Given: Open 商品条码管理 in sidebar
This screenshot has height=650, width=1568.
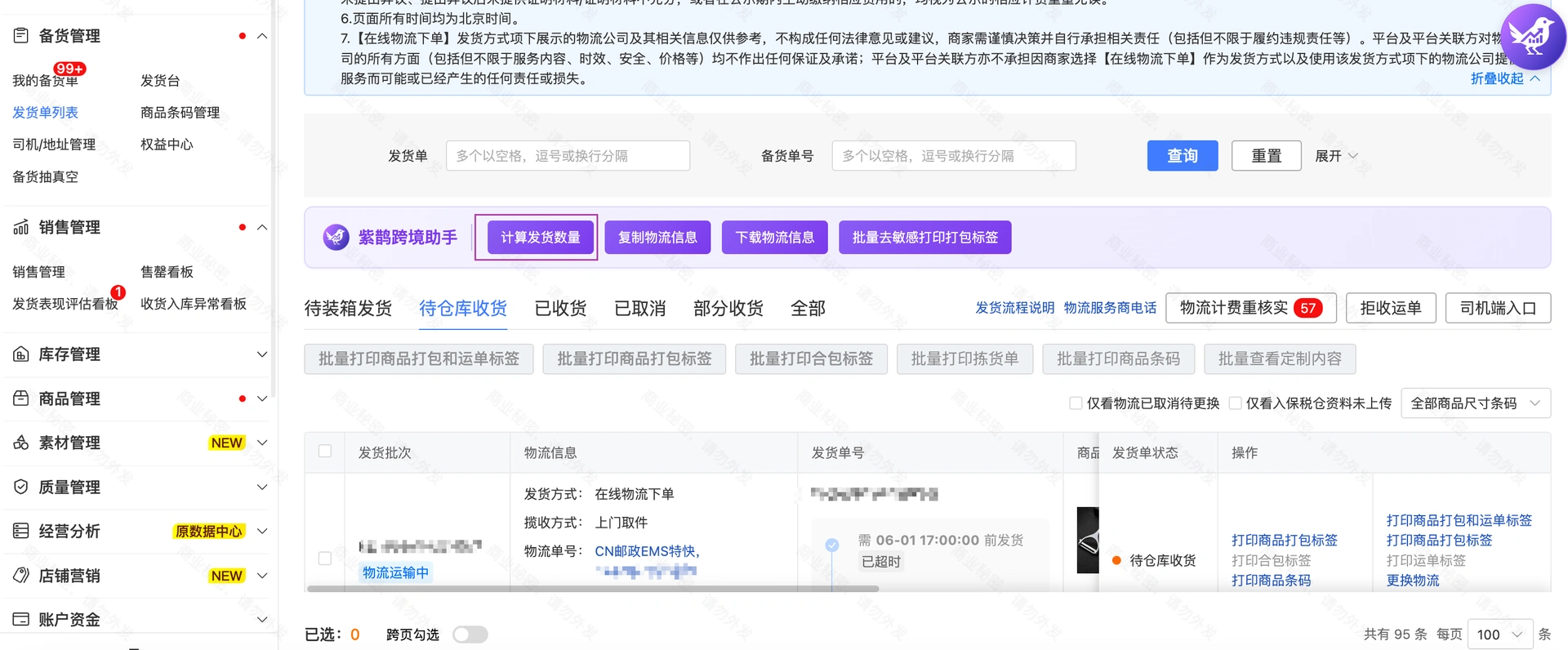Looking at the screenshot, I should 180,112.
